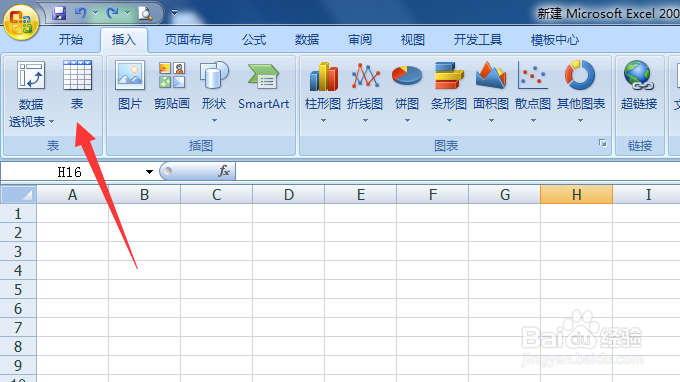Image resolution: width=680 pixels, height=382 pixels.
Task: Insert a 散点图 scatter chart
Action: pos(533,92)
